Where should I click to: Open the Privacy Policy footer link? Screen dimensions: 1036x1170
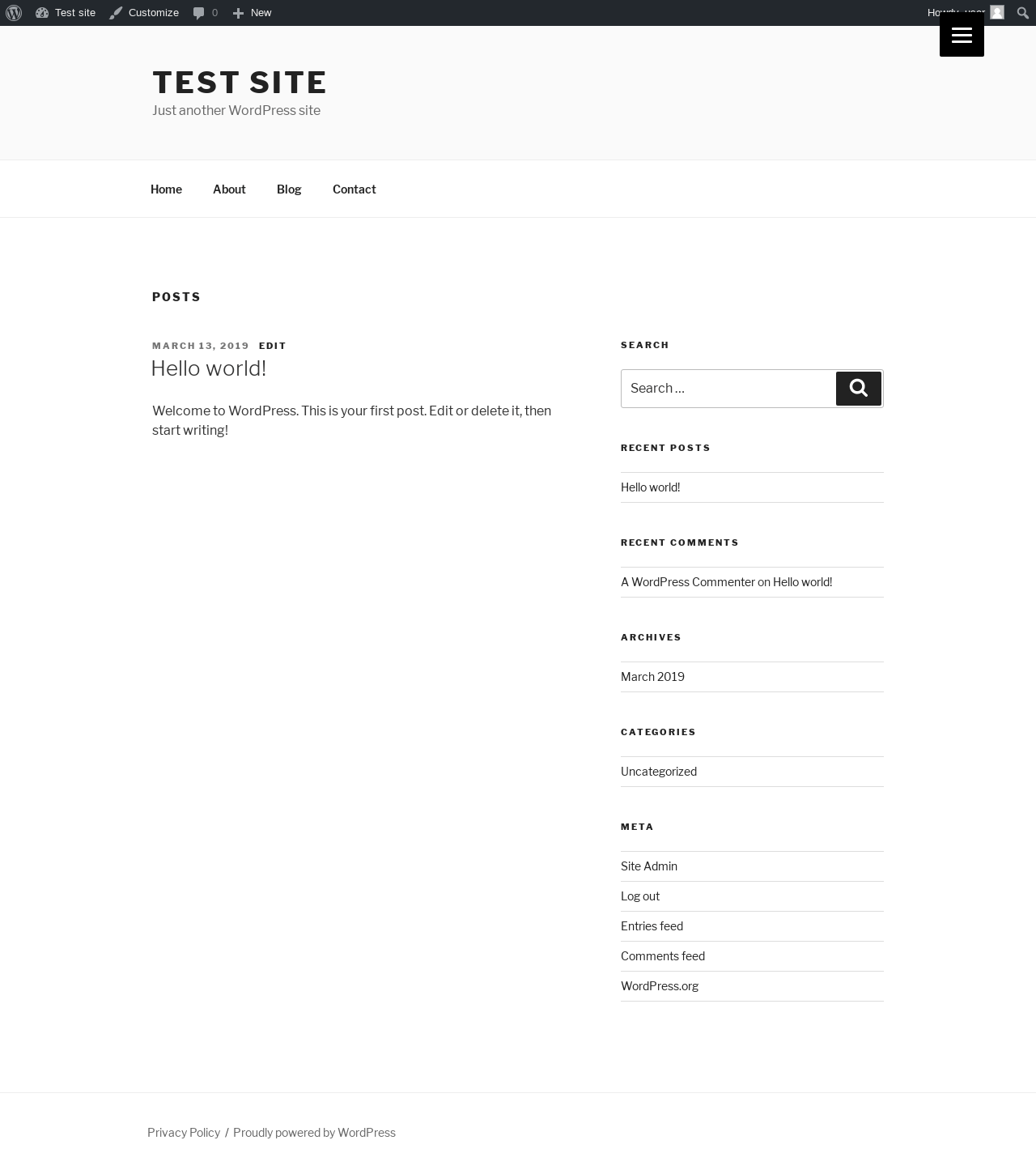pos(184,1133)
